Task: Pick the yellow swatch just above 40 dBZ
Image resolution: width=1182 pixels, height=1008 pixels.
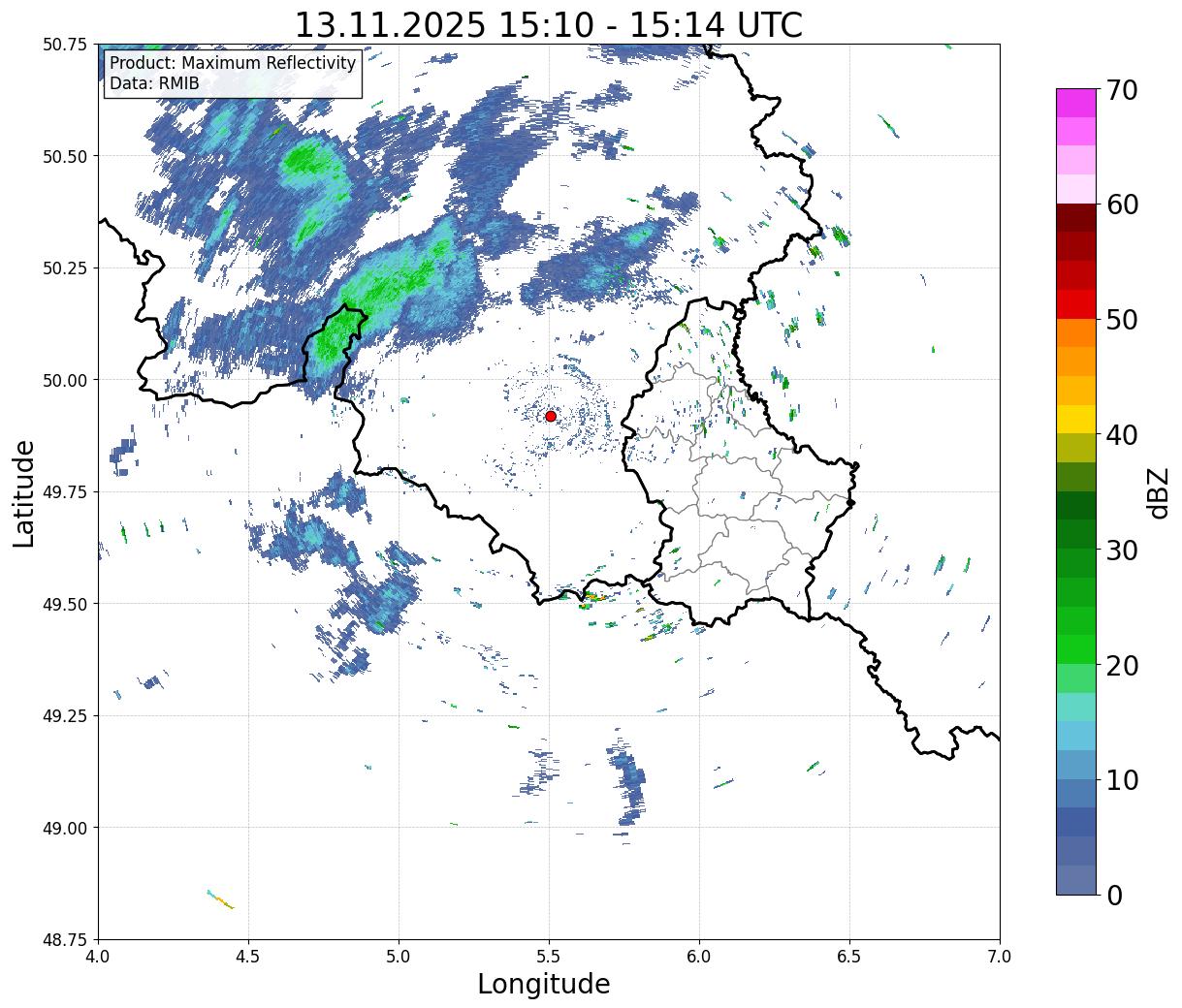Action: click(x=1076, y=420)
